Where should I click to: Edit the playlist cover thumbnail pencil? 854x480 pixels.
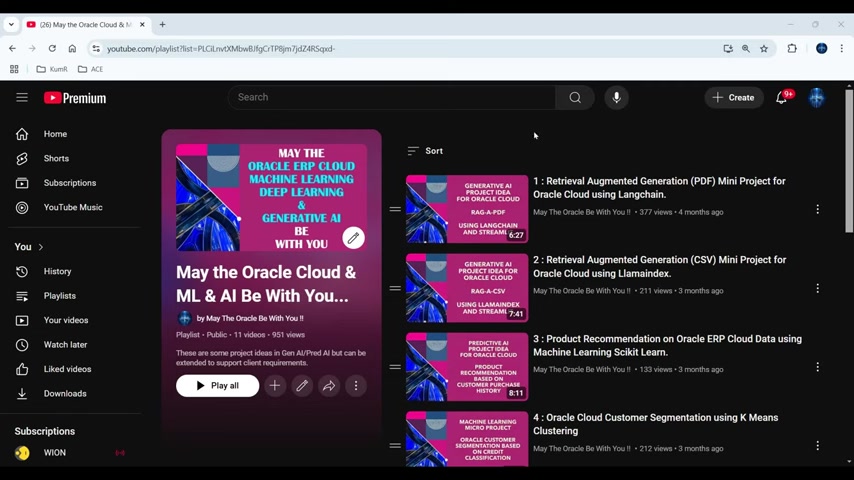point(353,238)
